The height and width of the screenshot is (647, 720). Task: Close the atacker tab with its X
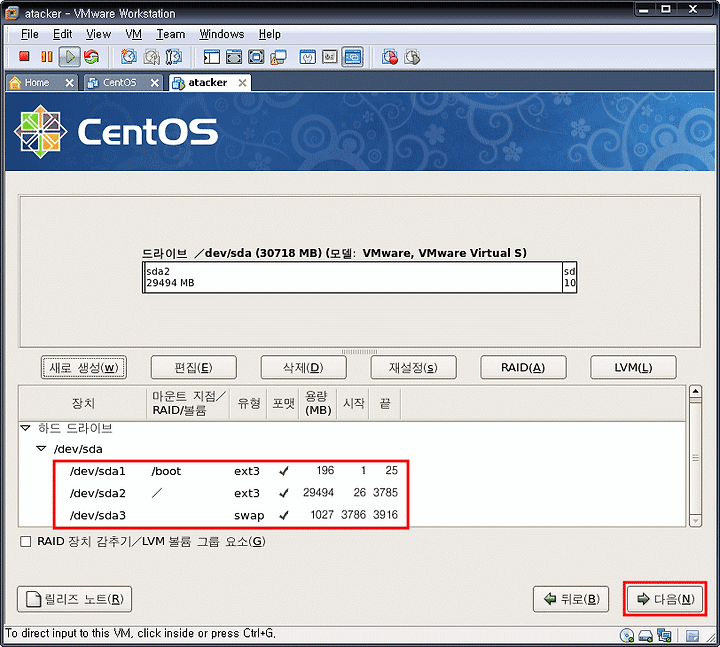(242, 83)
